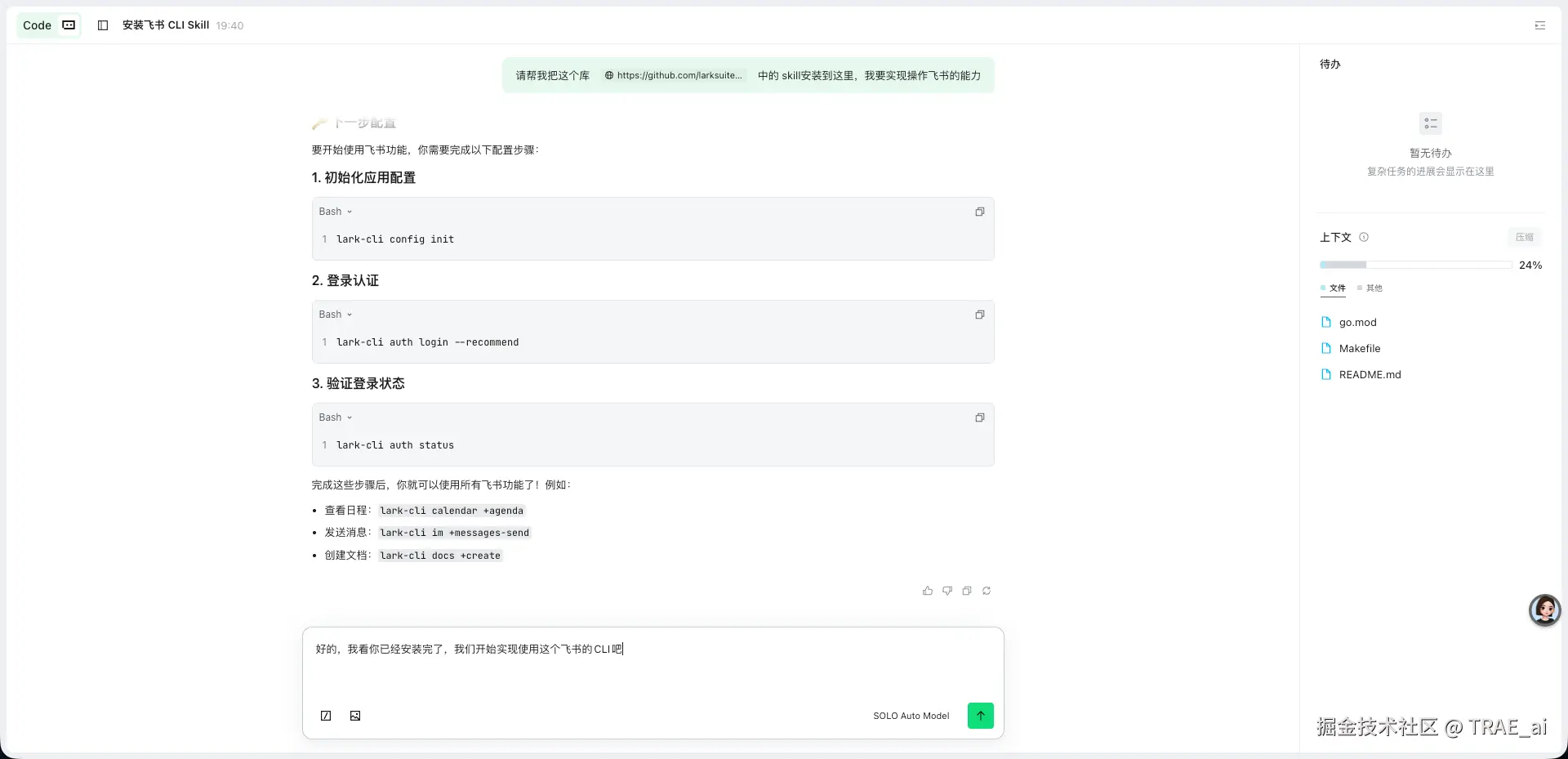This screenshot has width=1568, height=759.
Task: Give the response a thumbs up
Action: pyautogui.click(x=928, y=591)
